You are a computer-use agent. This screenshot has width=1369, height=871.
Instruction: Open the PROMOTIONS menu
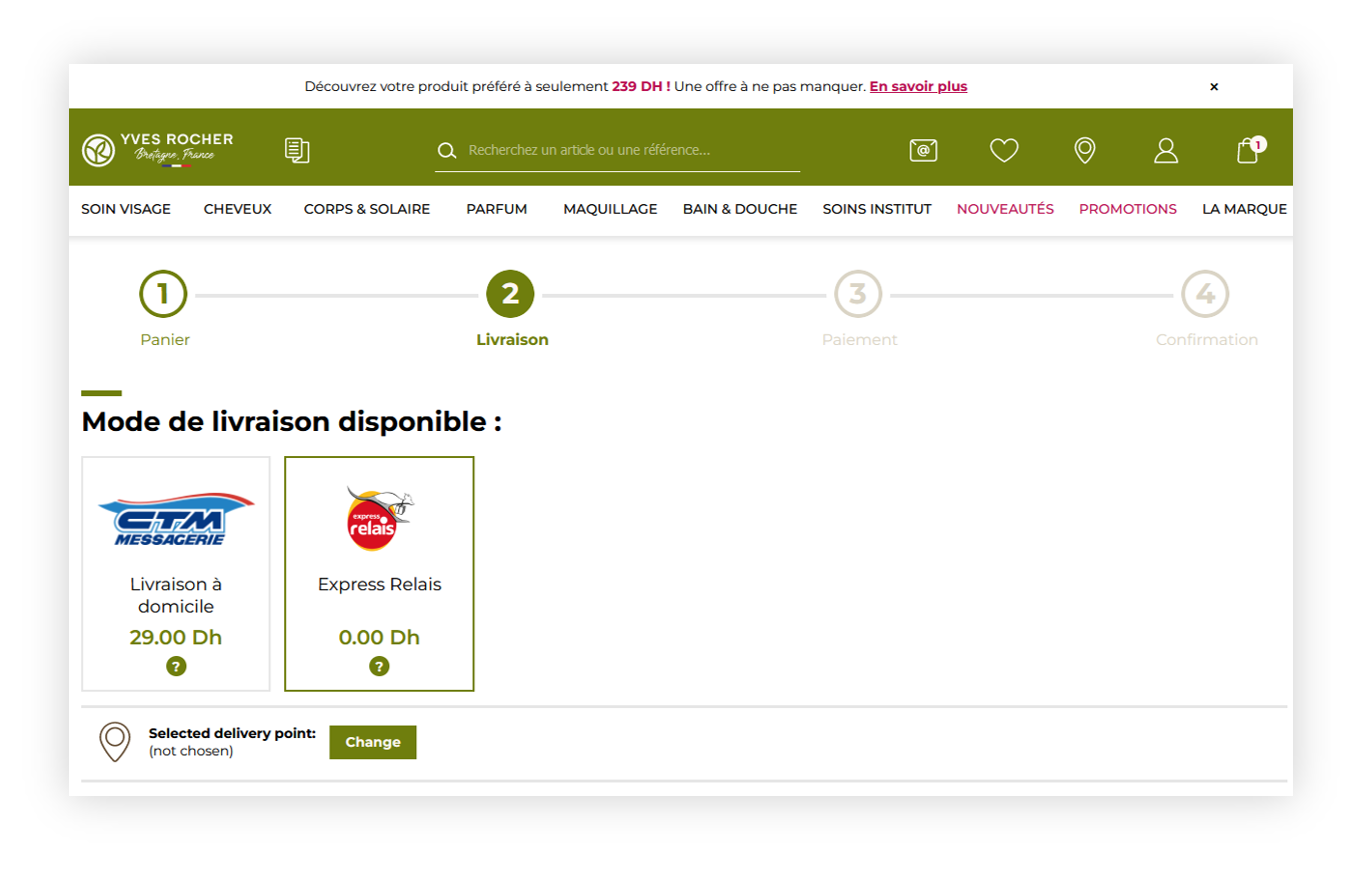click(x=1128, y=209)
